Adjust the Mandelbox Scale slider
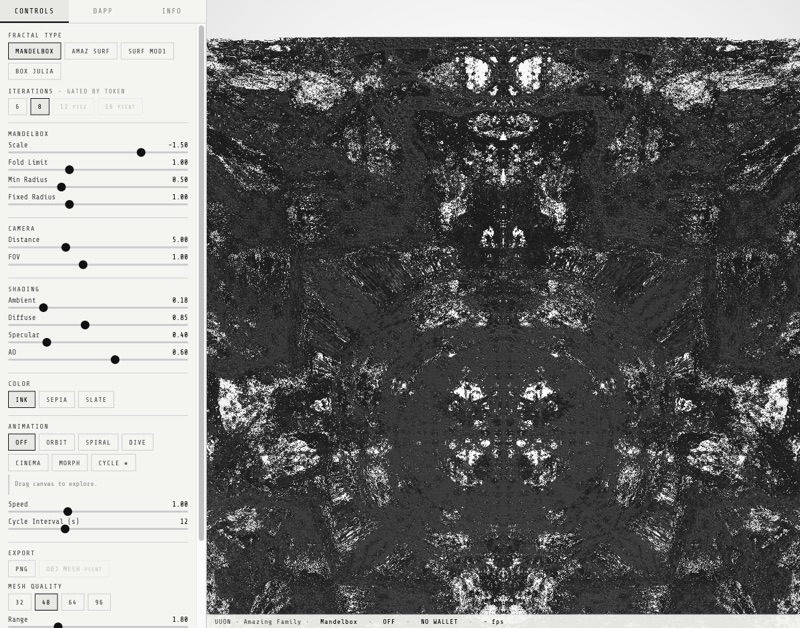 pos(98,153)
